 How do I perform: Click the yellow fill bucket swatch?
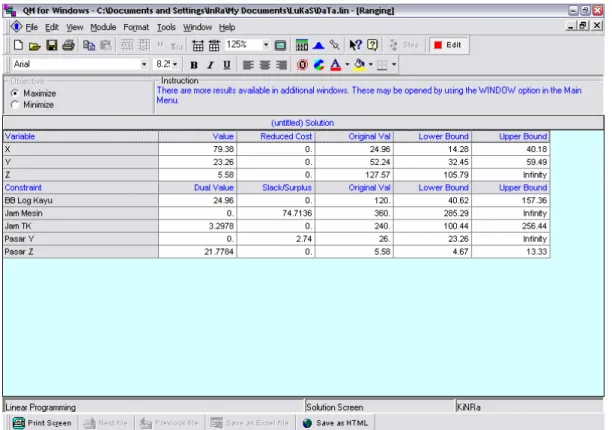point(359,65)
